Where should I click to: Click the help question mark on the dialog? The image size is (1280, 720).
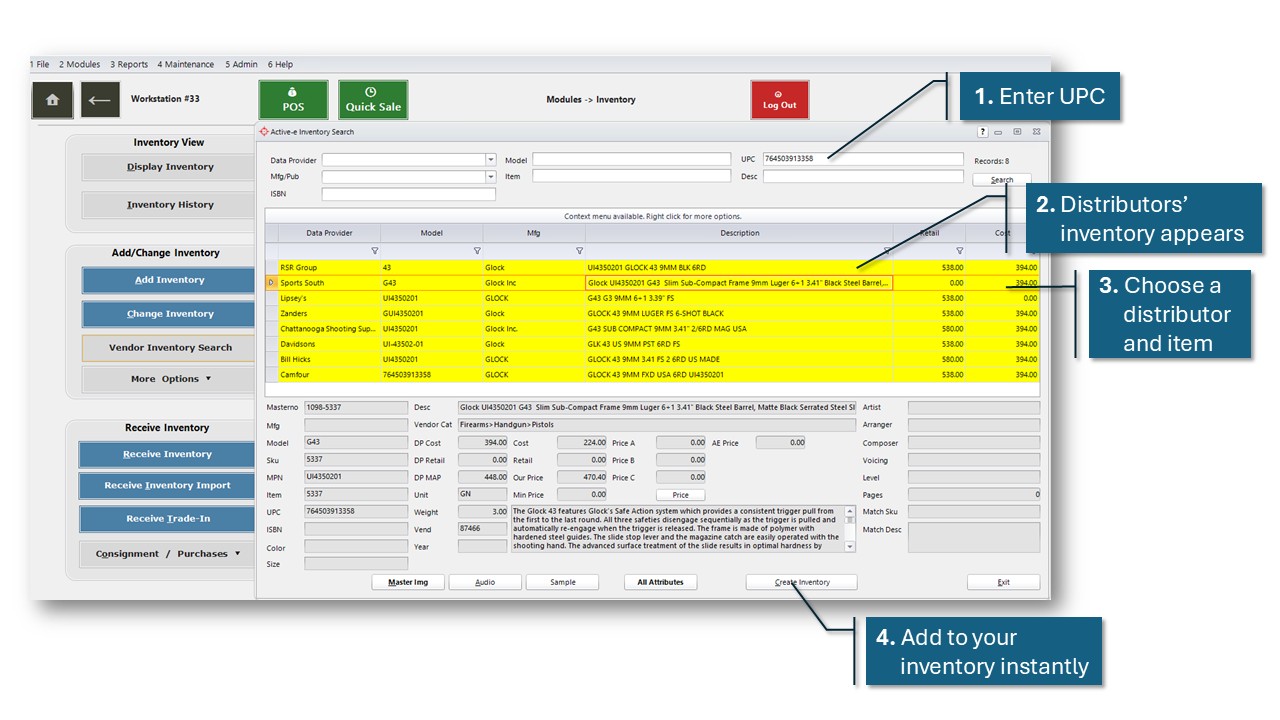981,131
